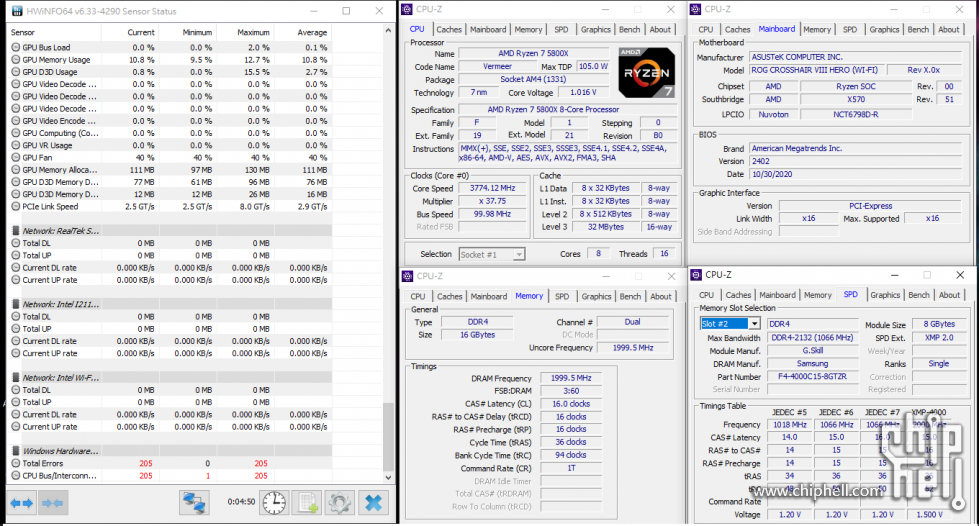The width and height of the screenshot is (979, 526).
Task: Switch to Caches tab in the CPU window
Action: [449, 29]
